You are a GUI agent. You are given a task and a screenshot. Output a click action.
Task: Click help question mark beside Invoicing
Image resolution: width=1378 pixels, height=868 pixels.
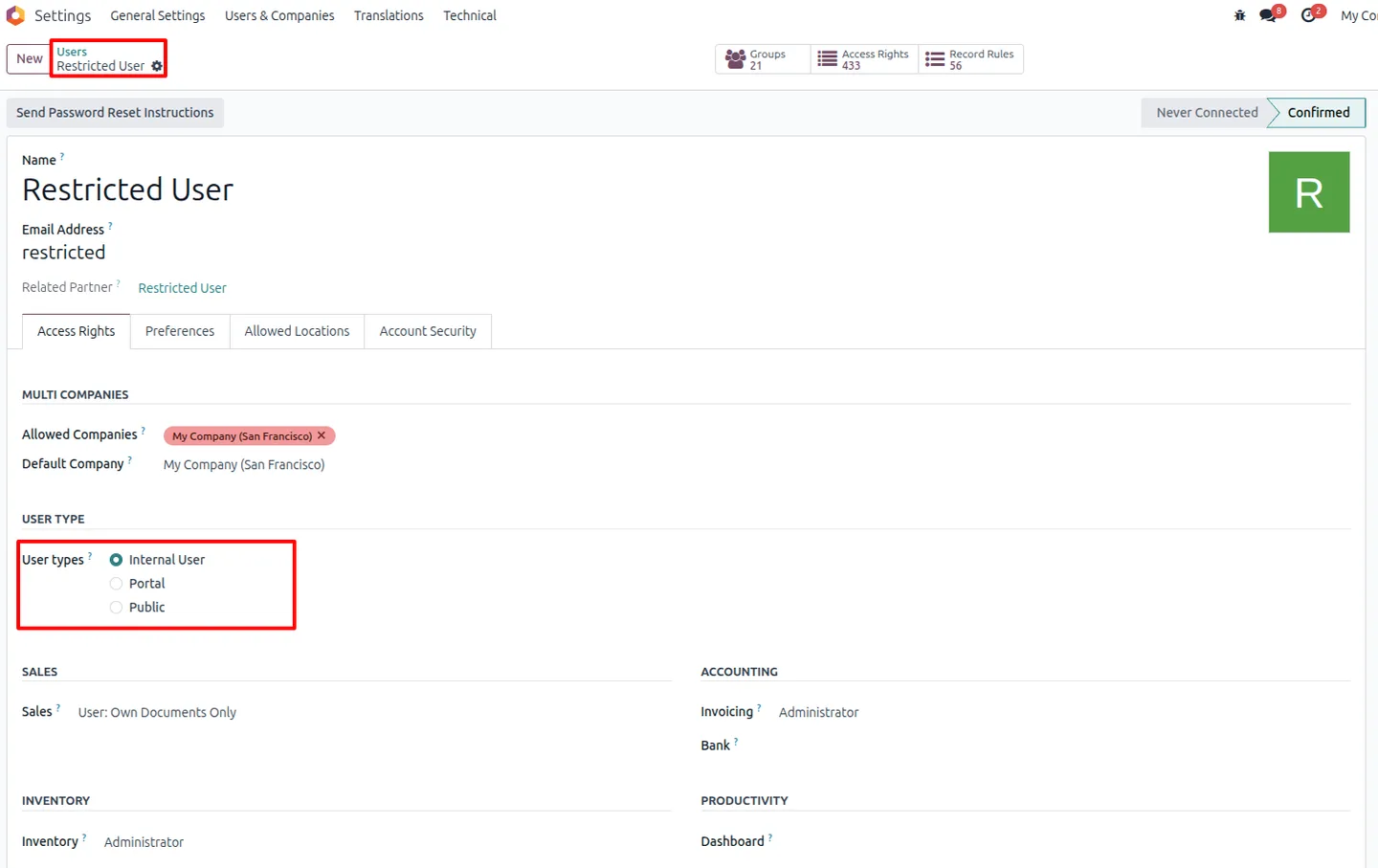pos(759,708)
